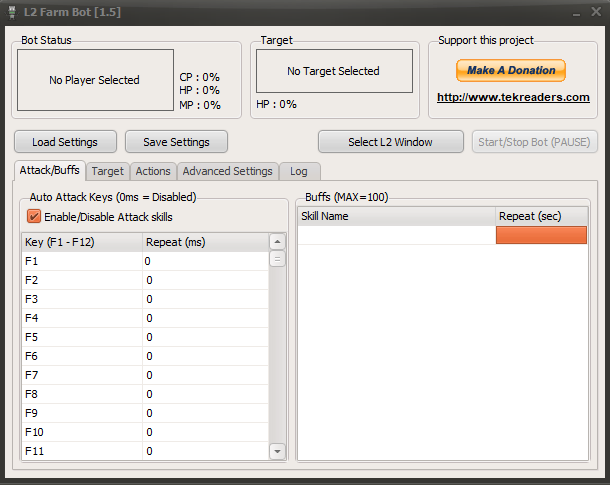Click the attack keys list scroll-up arrow
The width and height of the screenshot is (610, 485).
tap(277, 242)
